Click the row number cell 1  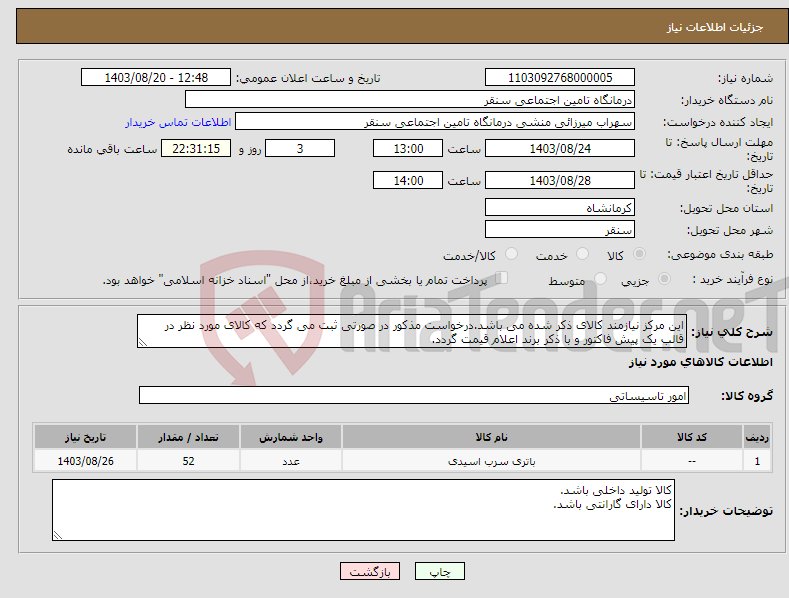[757, 461]
